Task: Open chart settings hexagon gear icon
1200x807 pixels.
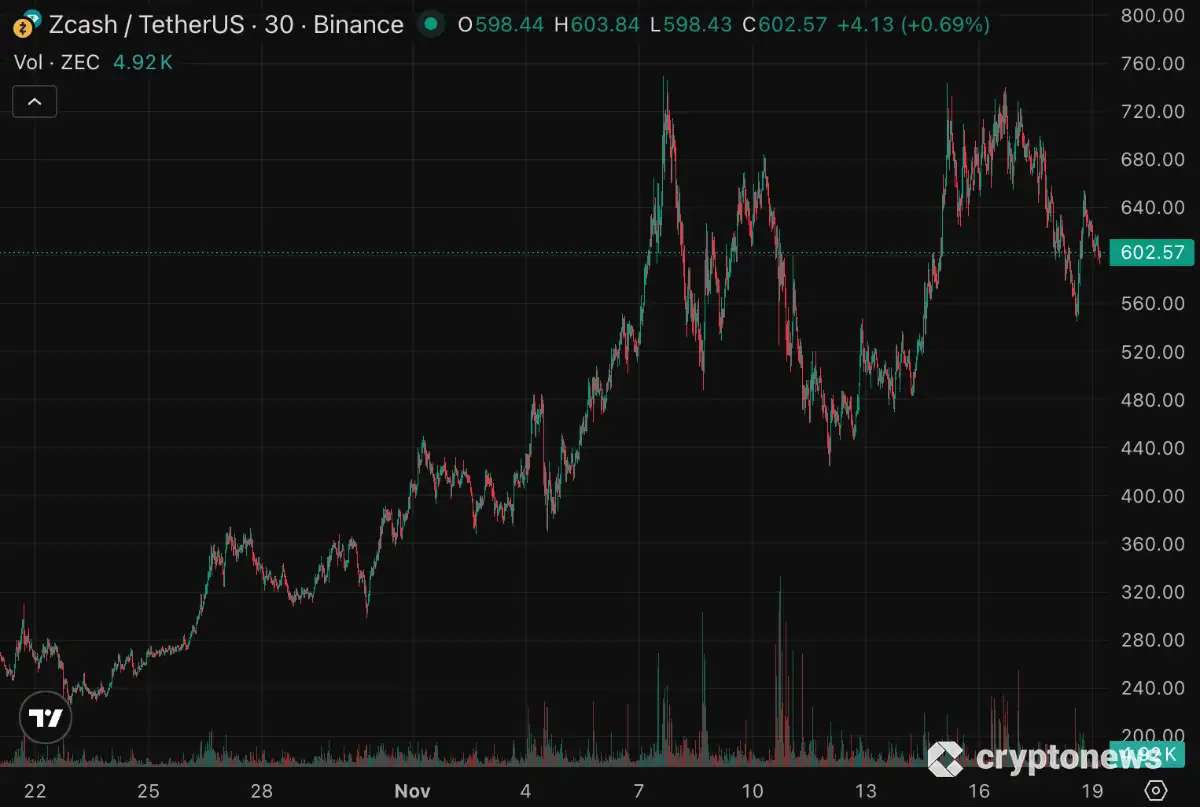Action: [x=1157, y=788]
